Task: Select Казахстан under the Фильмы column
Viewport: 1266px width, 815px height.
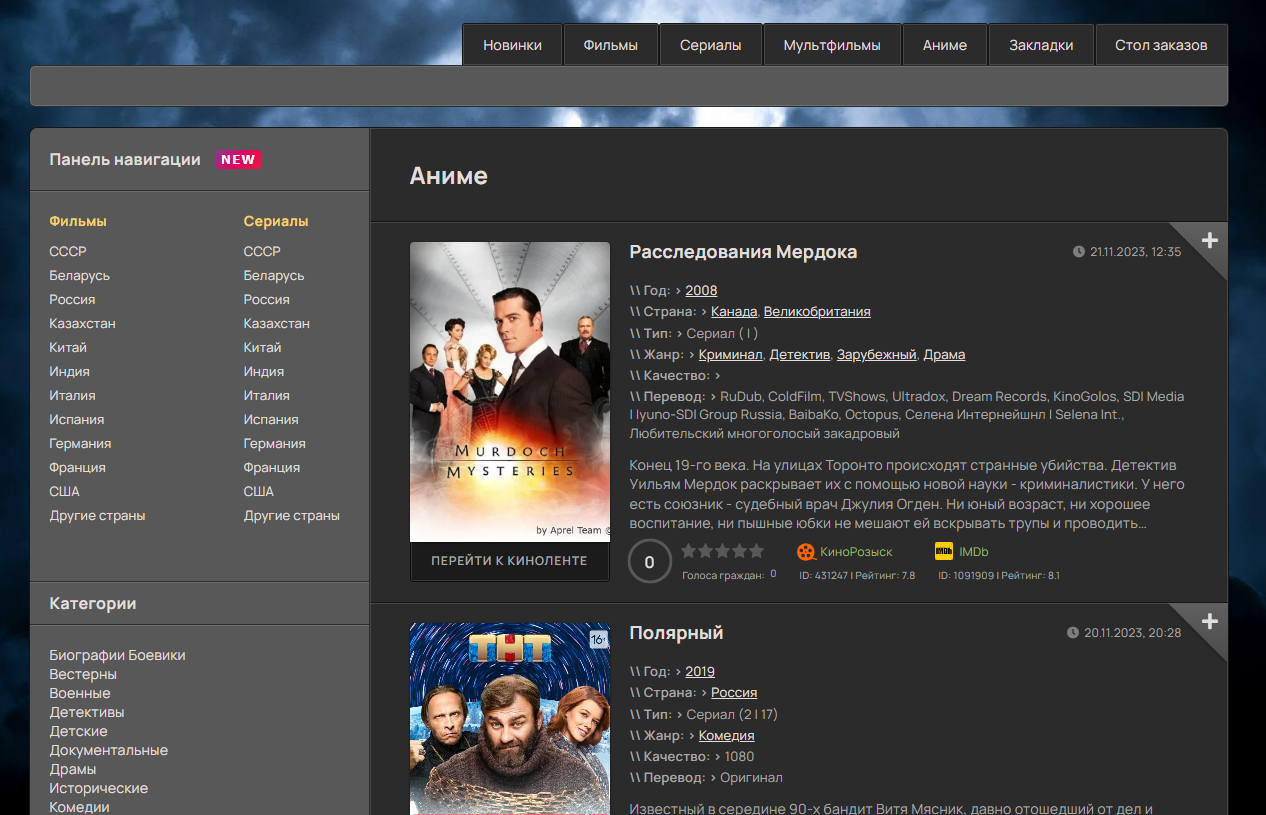Action: [83, 323]
